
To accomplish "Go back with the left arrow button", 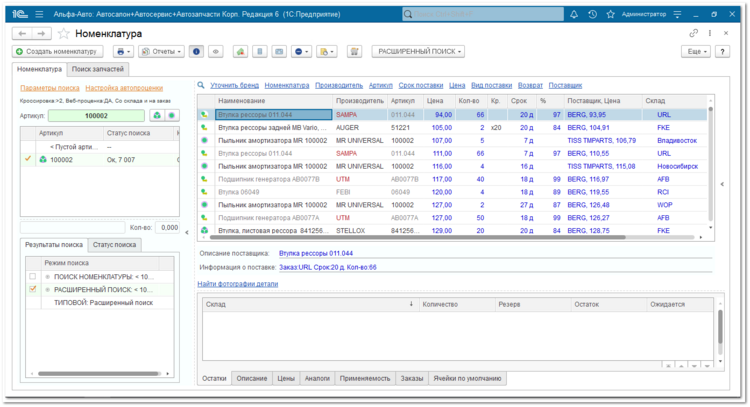I will coord(22,33).
